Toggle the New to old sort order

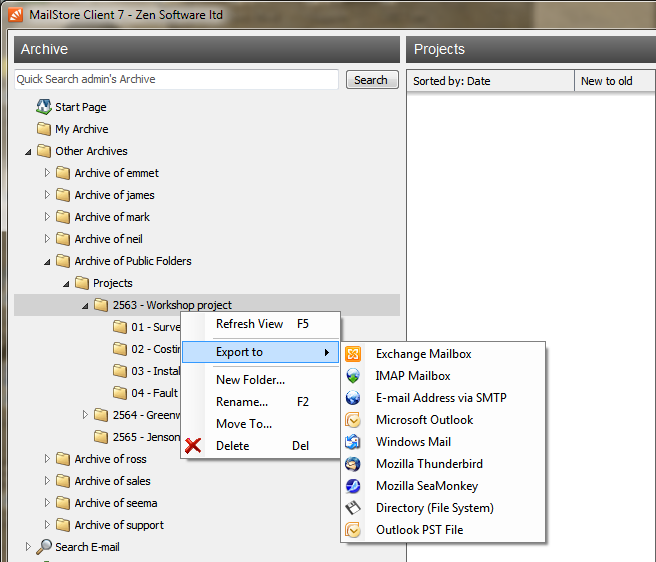(x=615, y=81)
